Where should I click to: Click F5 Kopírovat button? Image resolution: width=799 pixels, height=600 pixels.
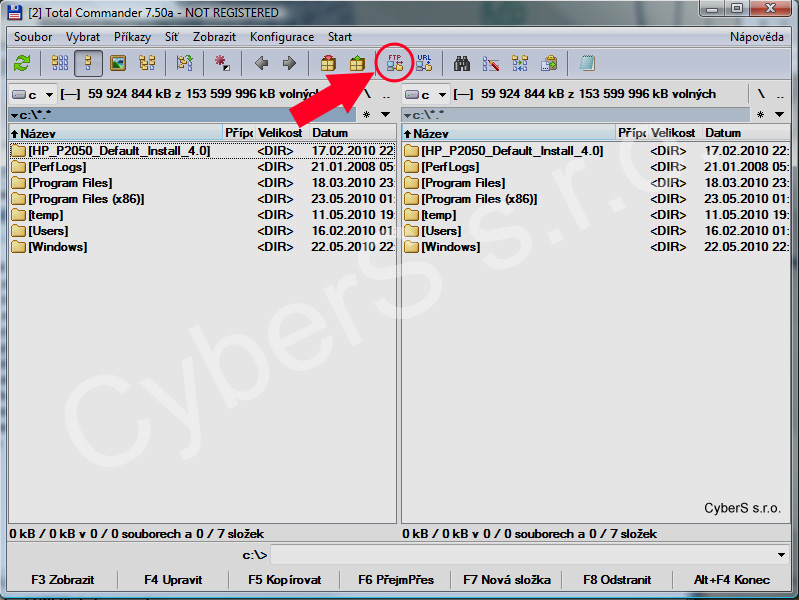(284, 580)
